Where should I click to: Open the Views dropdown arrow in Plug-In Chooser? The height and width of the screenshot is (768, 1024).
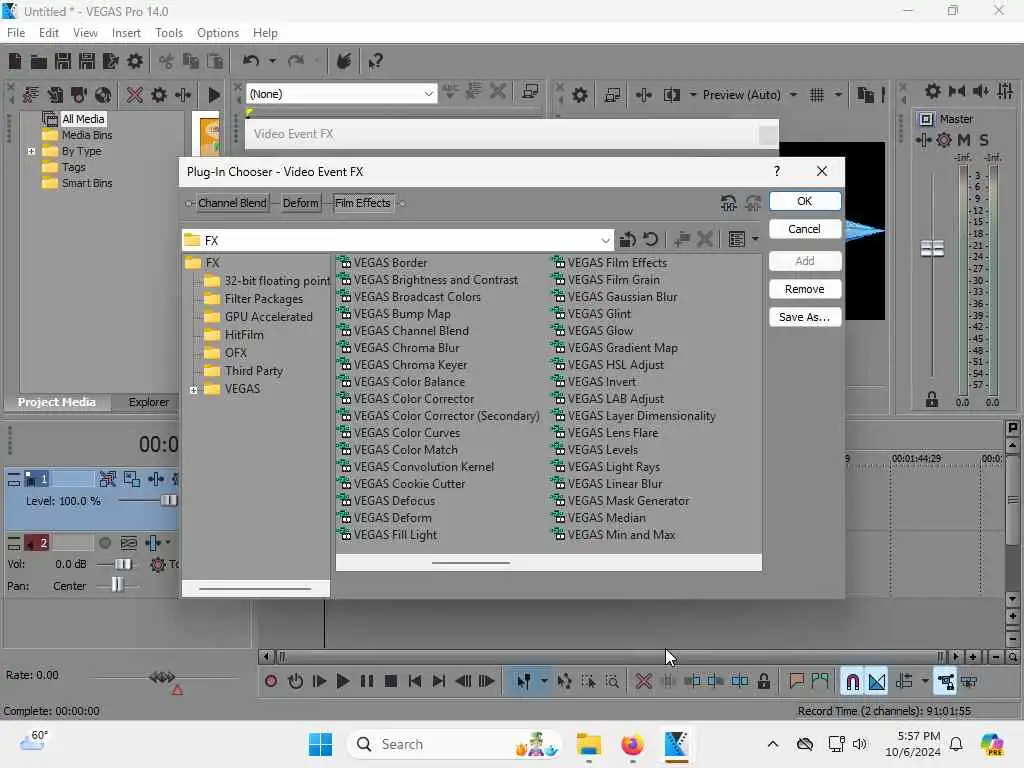coord(756,240)
